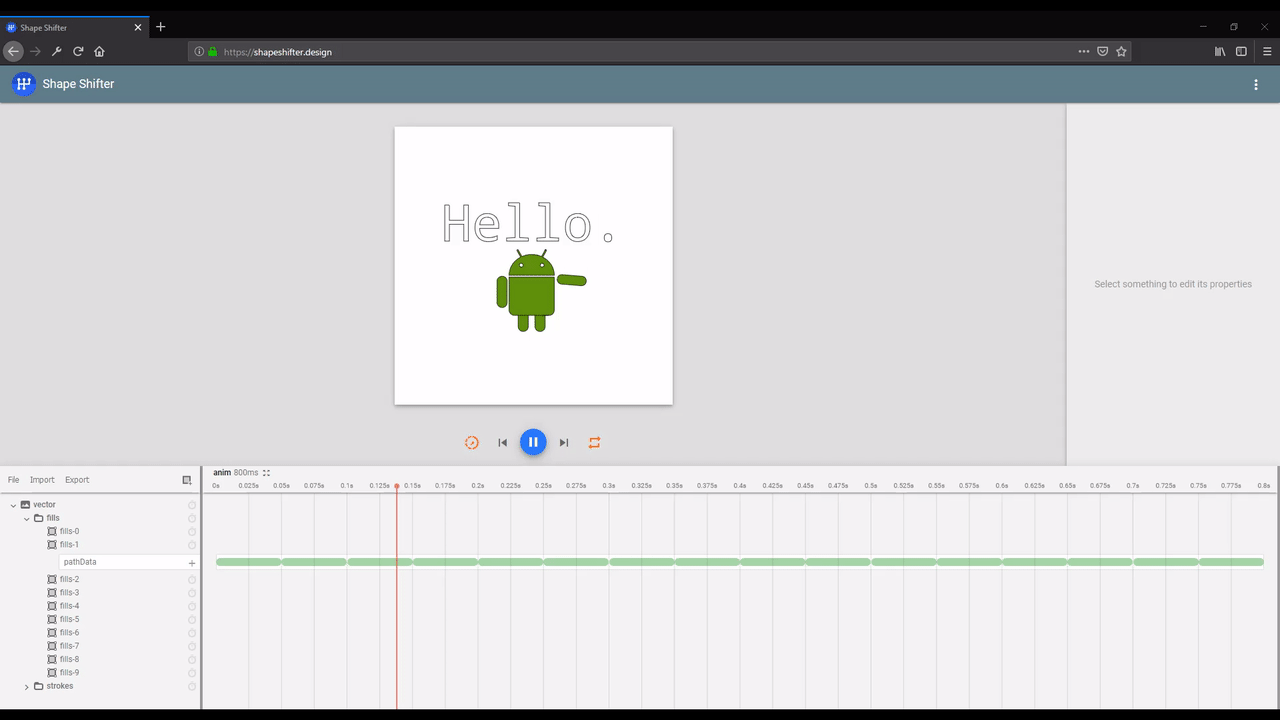This screenshot has width=1280, height=720.
Task: Click the browser home button
Action: click(x=99, y=51)
